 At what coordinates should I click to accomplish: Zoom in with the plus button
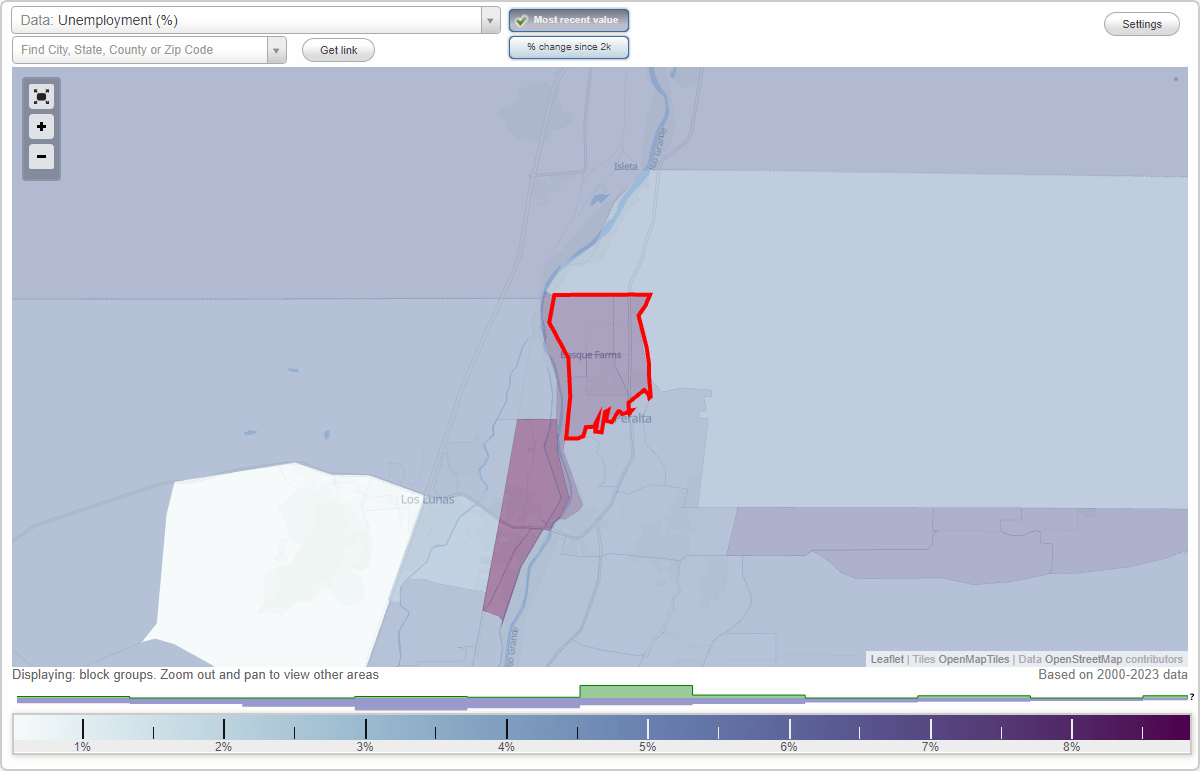coord(41,127)
